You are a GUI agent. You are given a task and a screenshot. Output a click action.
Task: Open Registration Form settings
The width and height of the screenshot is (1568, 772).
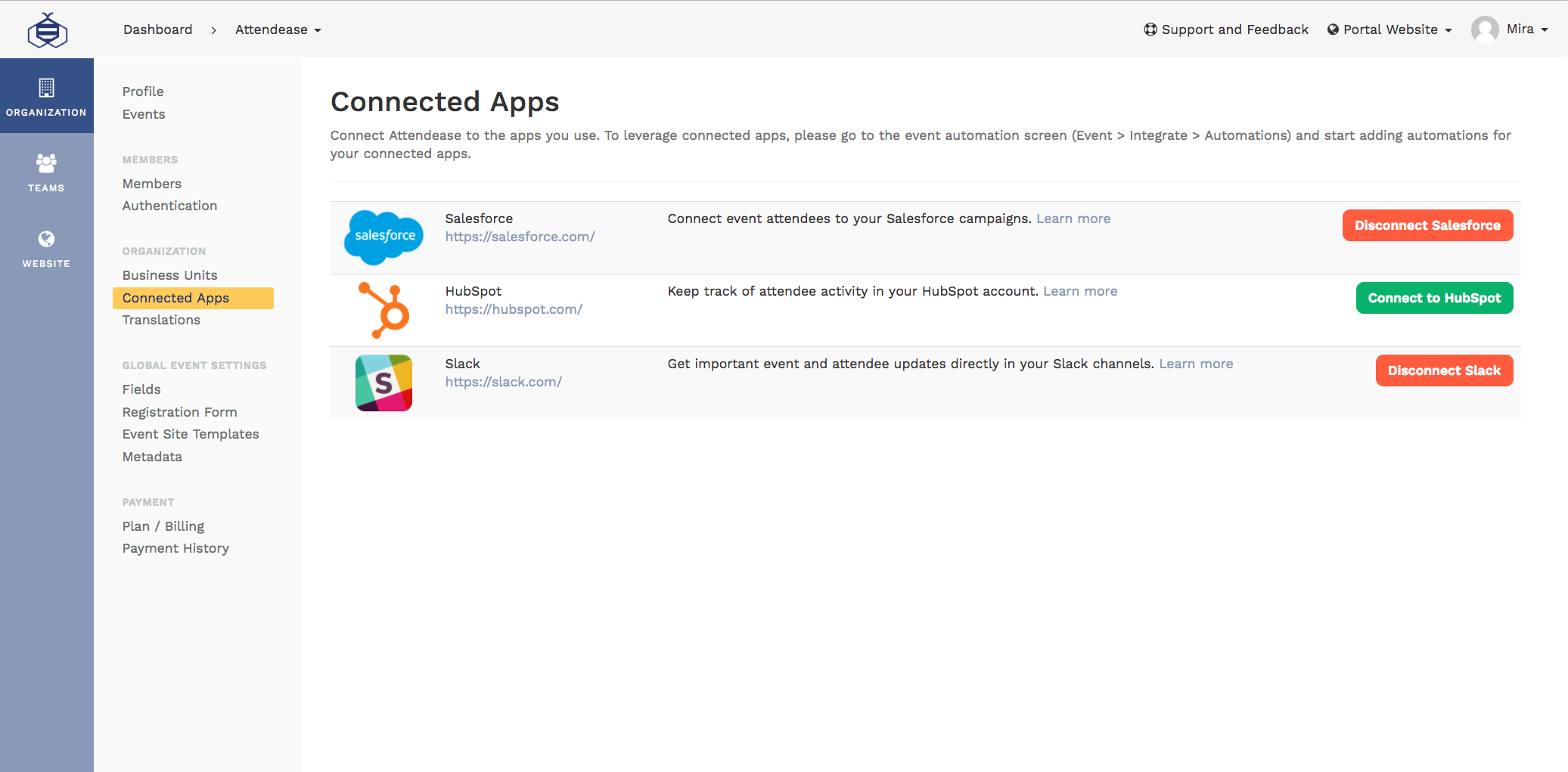(180, 412)
